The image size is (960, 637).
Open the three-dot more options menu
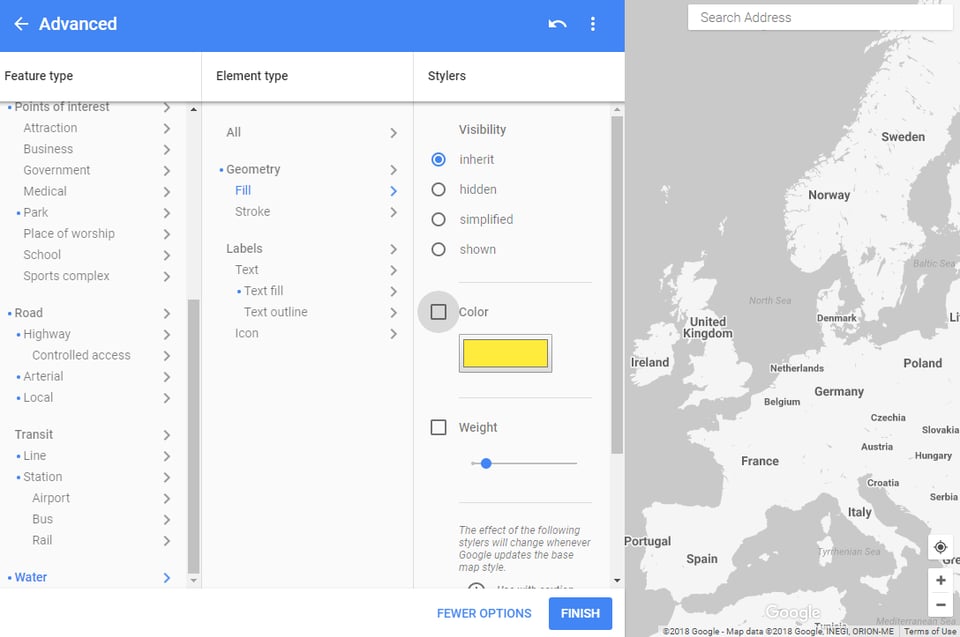pyautogui.click(x=593, y=24)
